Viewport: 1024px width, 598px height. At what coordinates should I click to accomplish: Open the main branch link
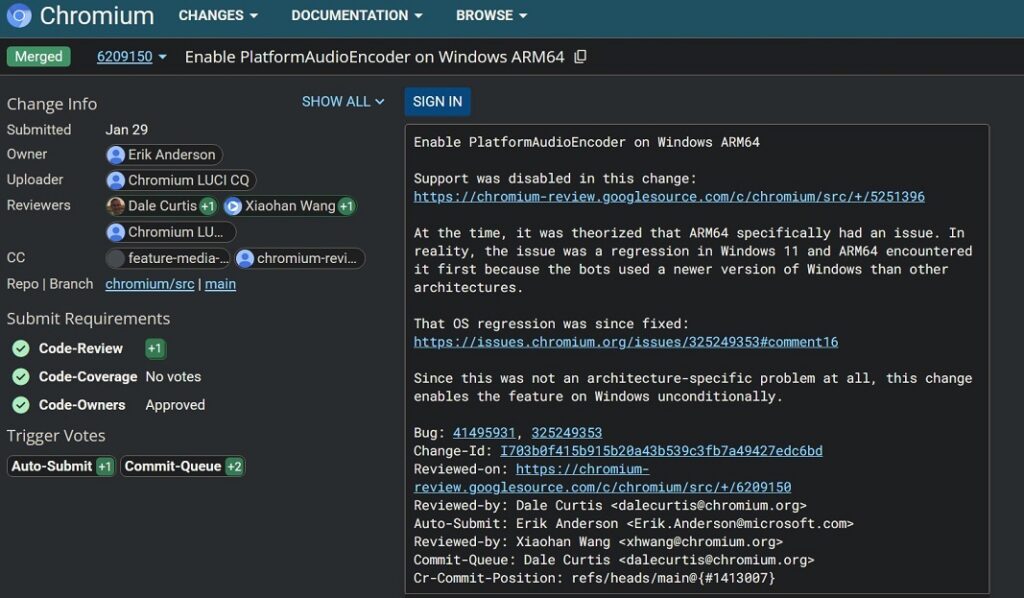[x=220, y=283]
